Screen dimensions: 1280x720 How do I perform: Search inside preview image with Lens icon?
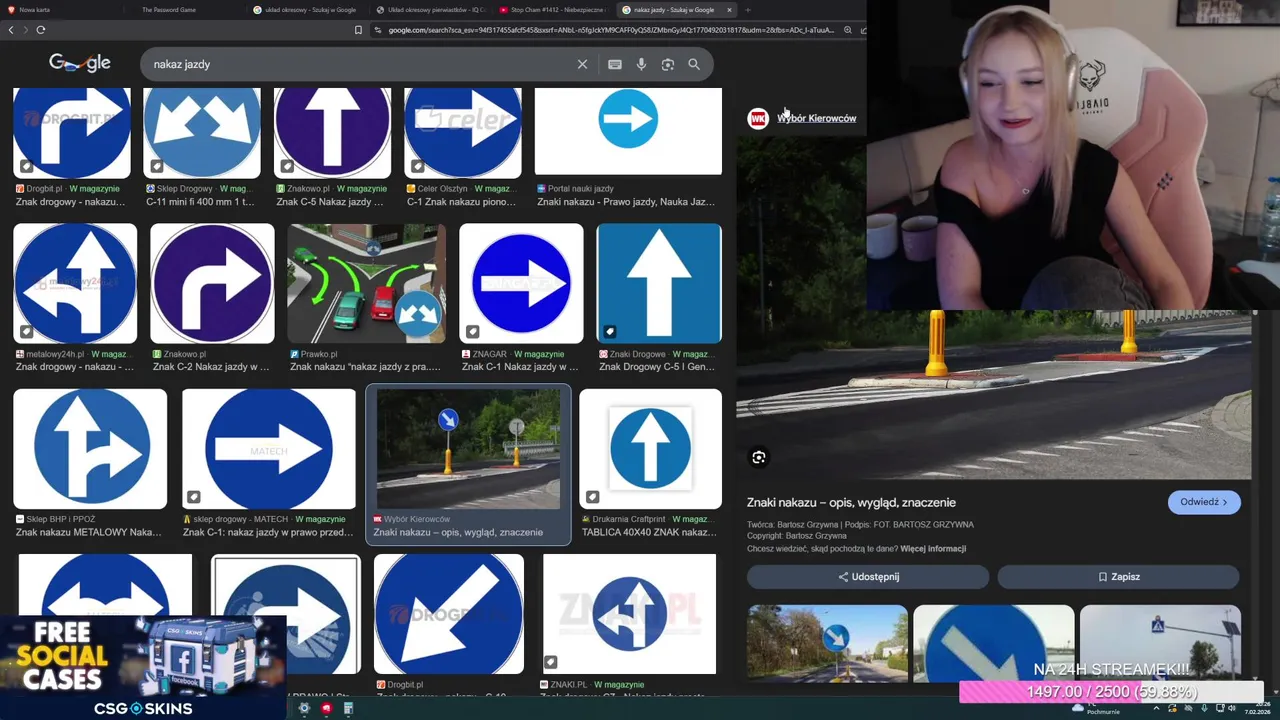[759, 457]
